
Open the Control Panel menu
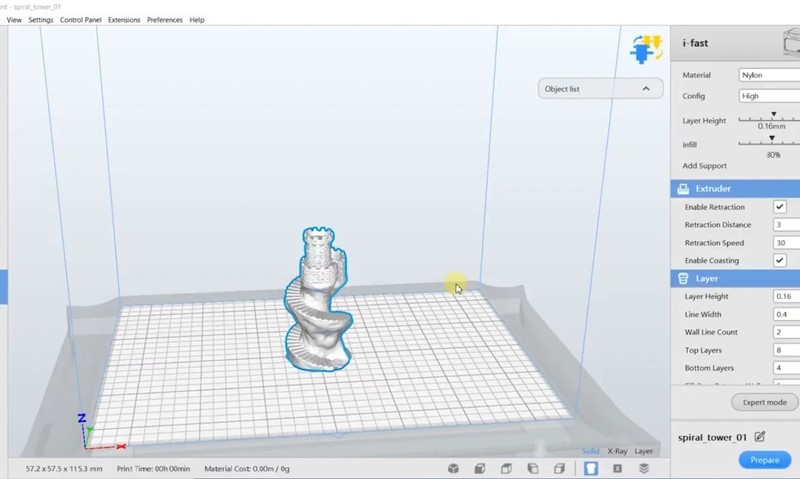[x=80, y=20]
